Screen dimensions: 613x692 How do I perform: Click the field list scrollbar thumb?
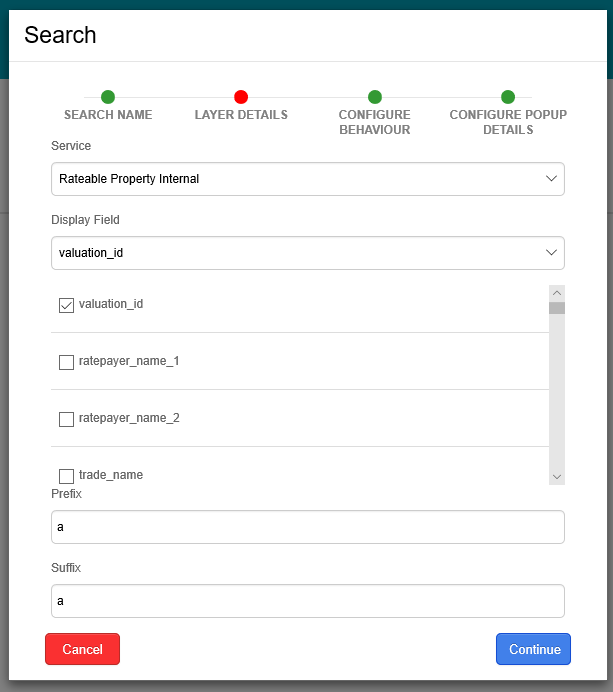[x=557, y=308]
